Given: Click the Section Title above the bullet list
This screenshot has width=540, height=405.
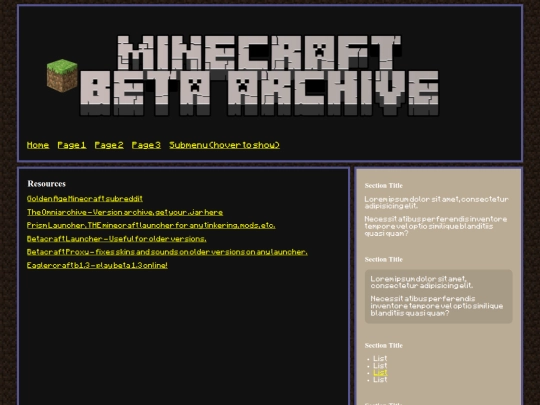Looking at the screenshot, I should pyautogui.click(x=384, y=345).
